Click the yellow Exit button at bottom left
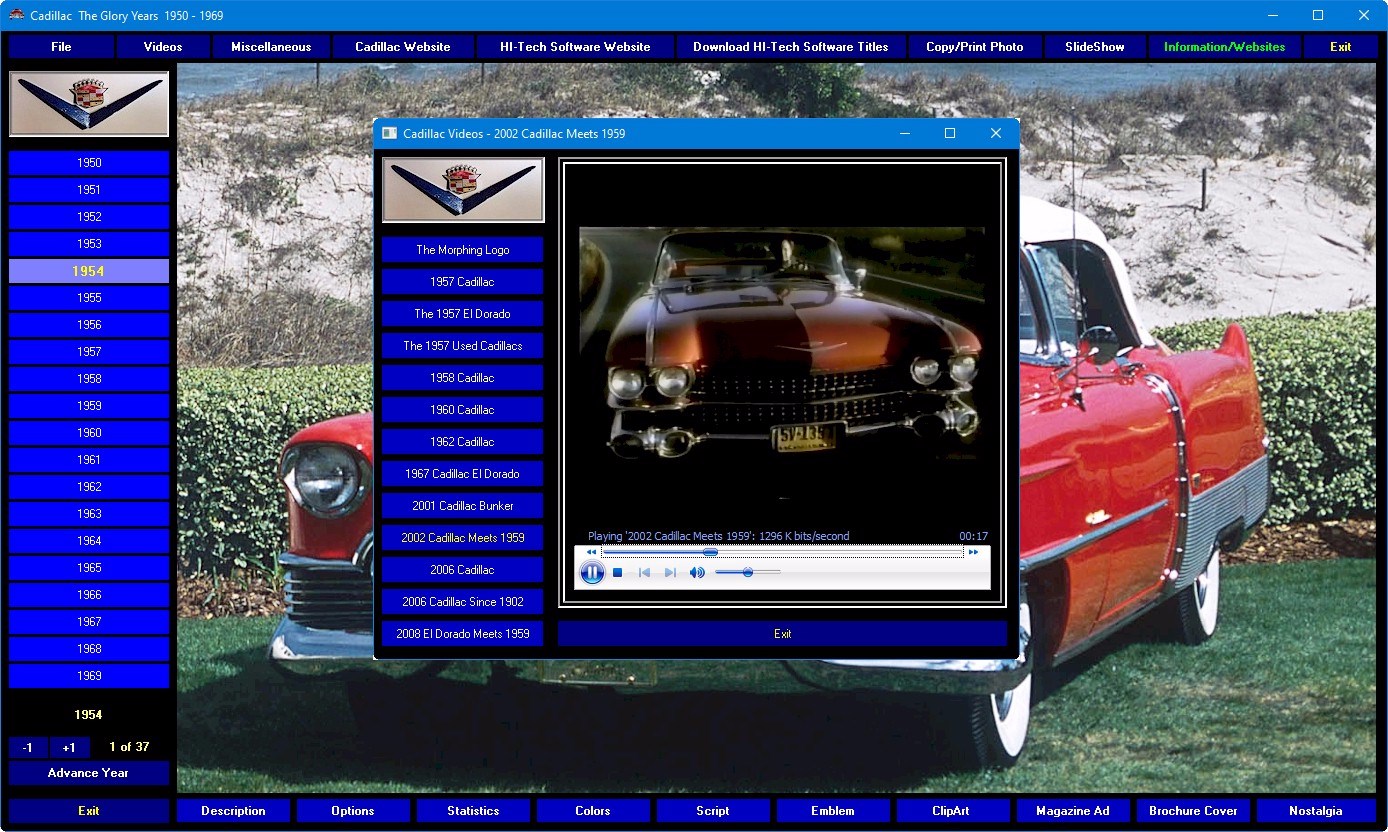The height and width of the screenshot is (832, 1388). coord(89,811)
